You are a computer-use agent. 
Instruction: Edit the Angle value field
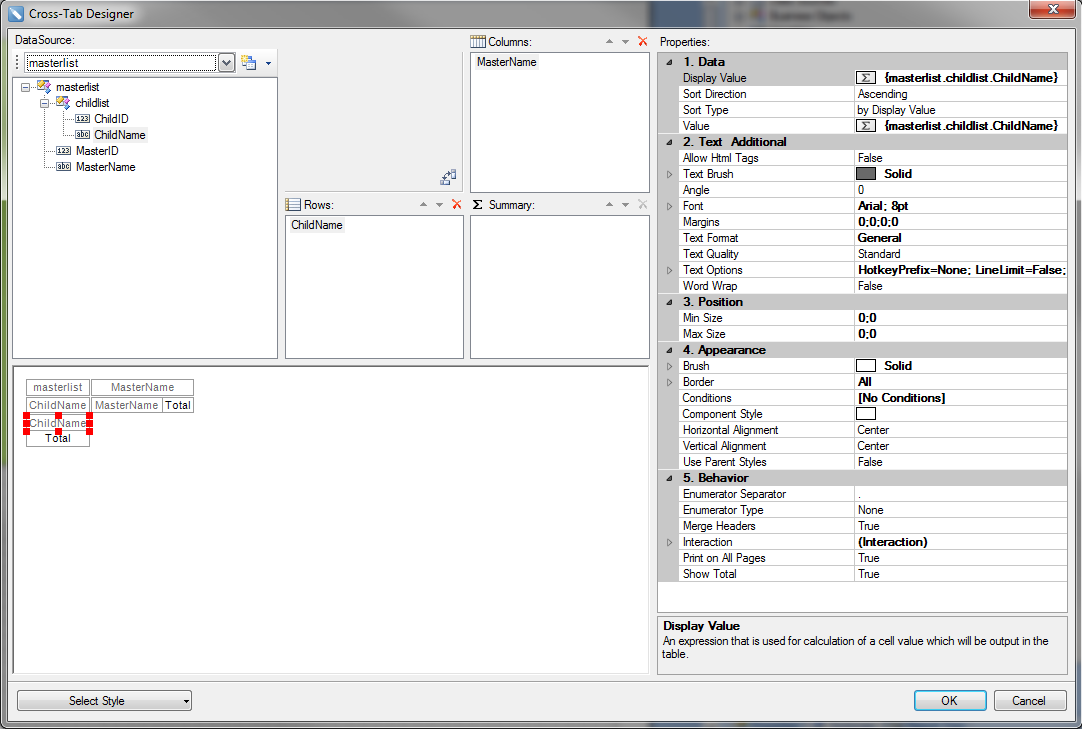click(961, 190)
